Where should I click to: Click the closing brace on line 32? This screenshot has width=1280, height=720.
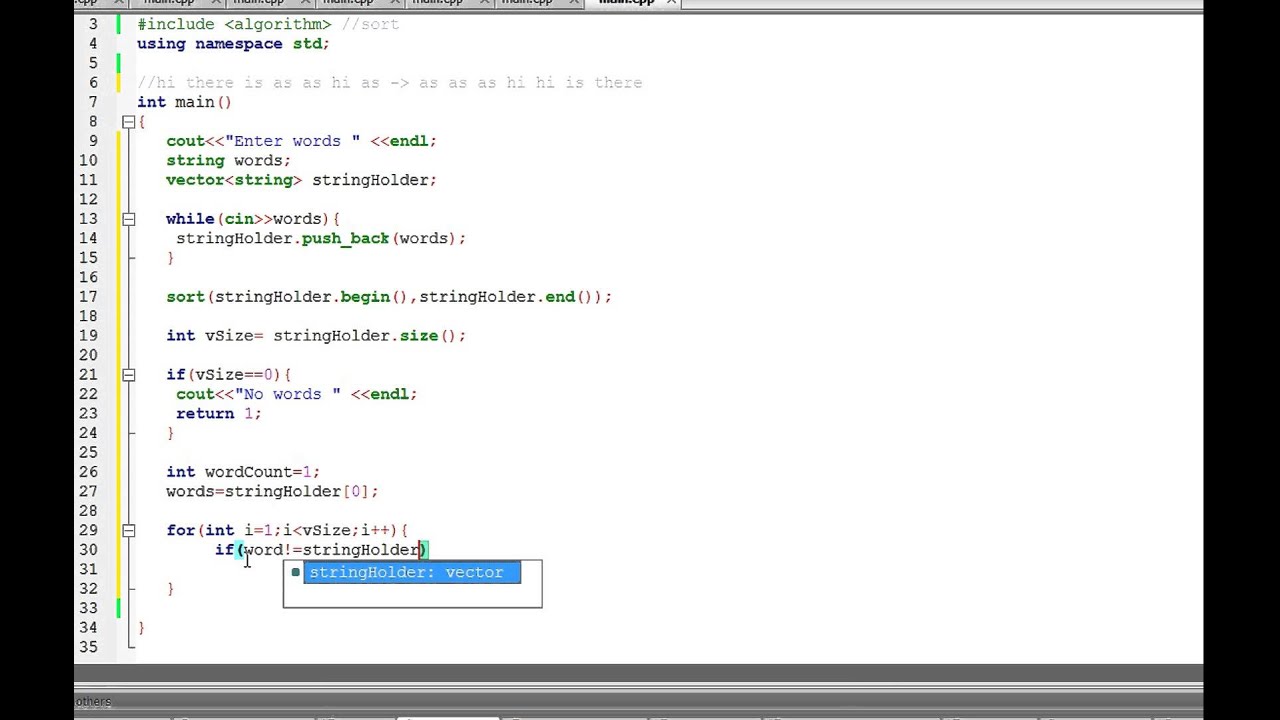171,589
